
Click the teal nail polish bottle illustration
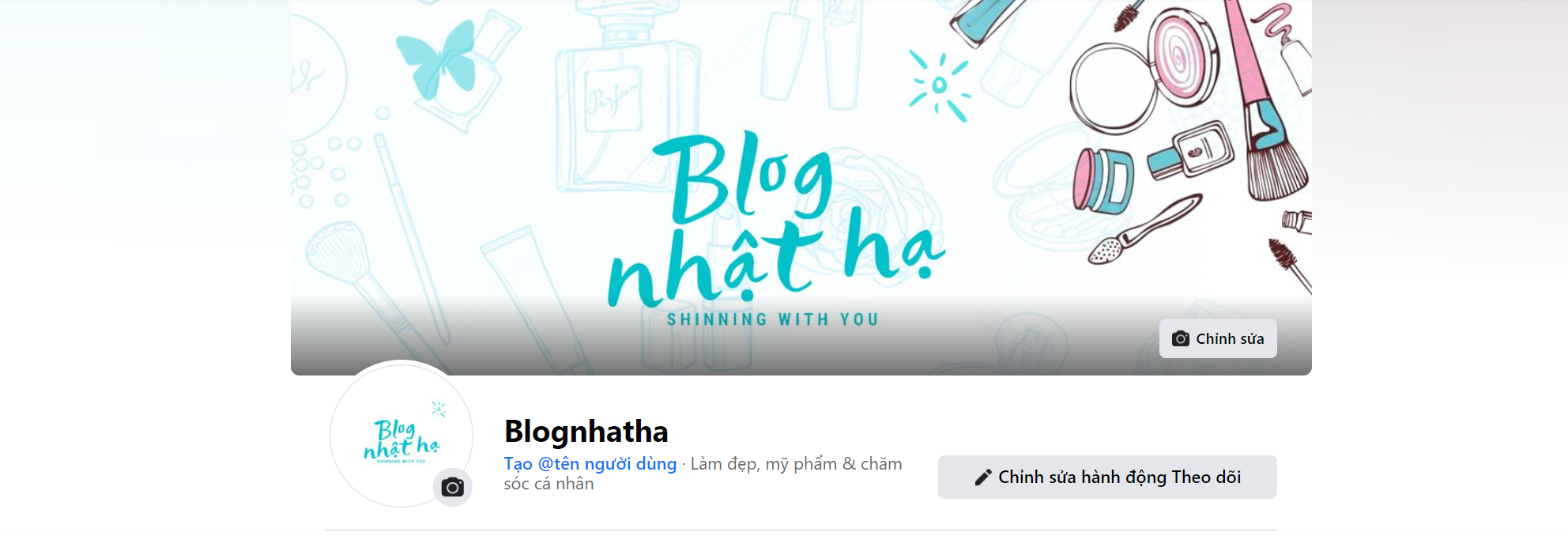click(1190, 150)
